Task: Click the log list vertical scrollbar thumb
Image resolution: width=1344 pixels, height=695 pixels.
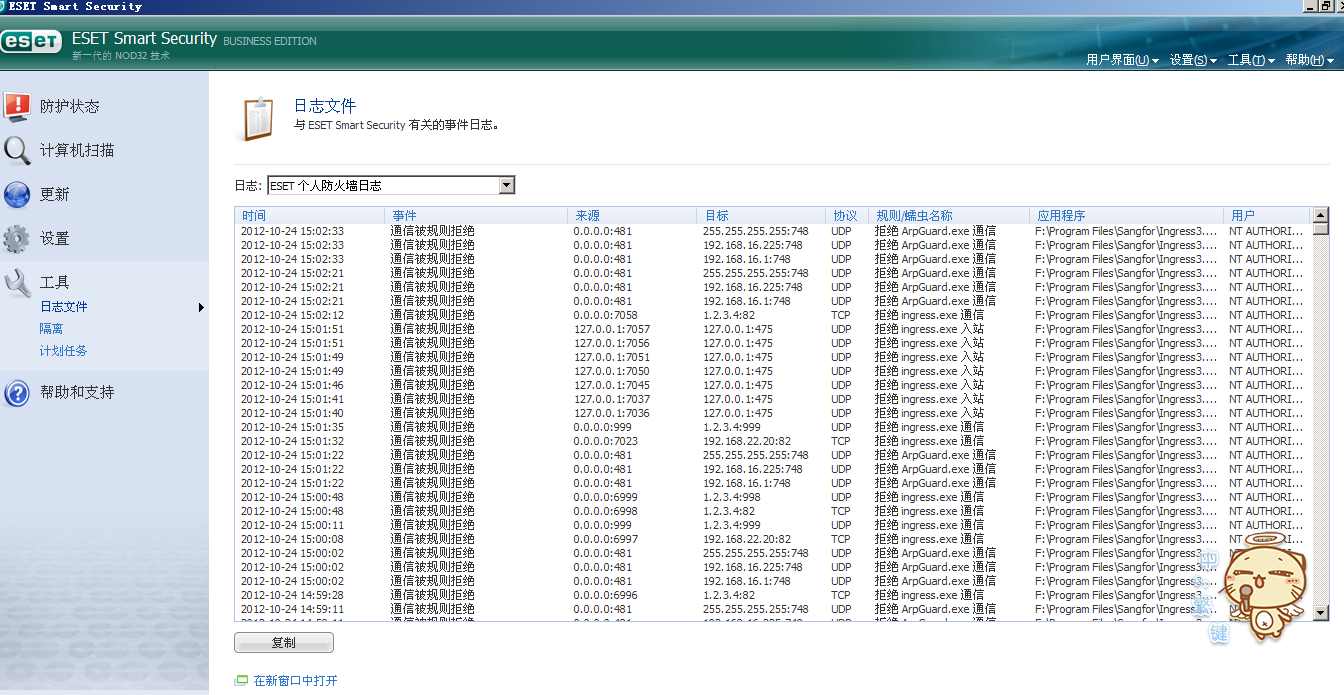Action: 1321,228
